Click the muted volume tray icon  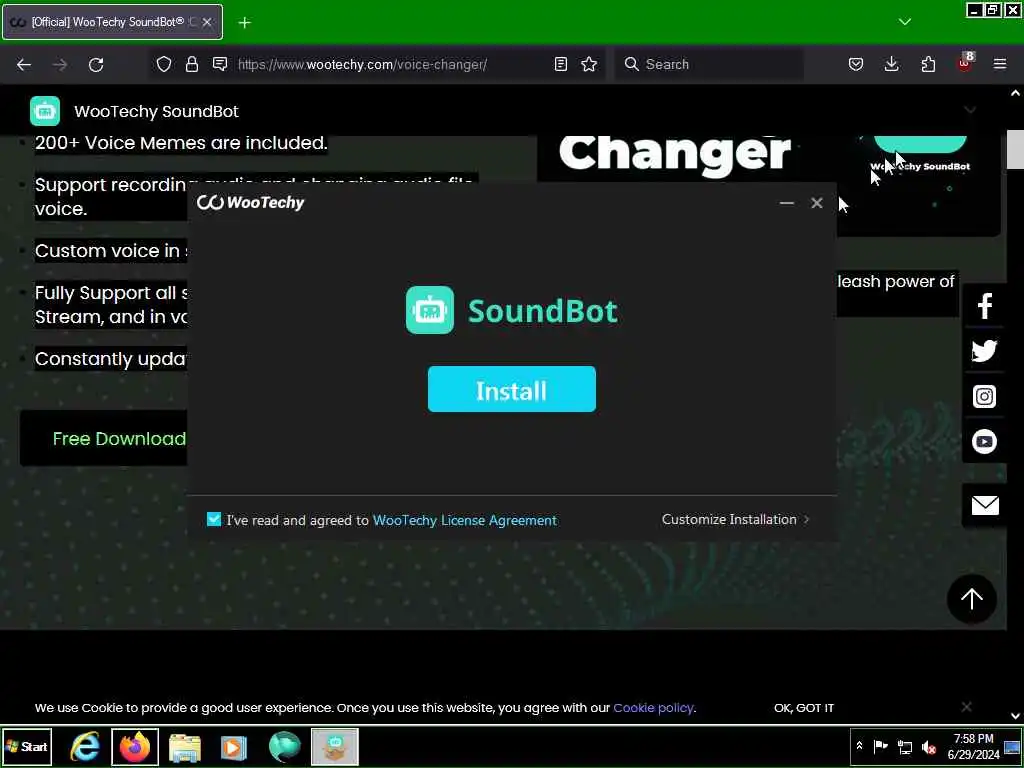tap(929, 746)
